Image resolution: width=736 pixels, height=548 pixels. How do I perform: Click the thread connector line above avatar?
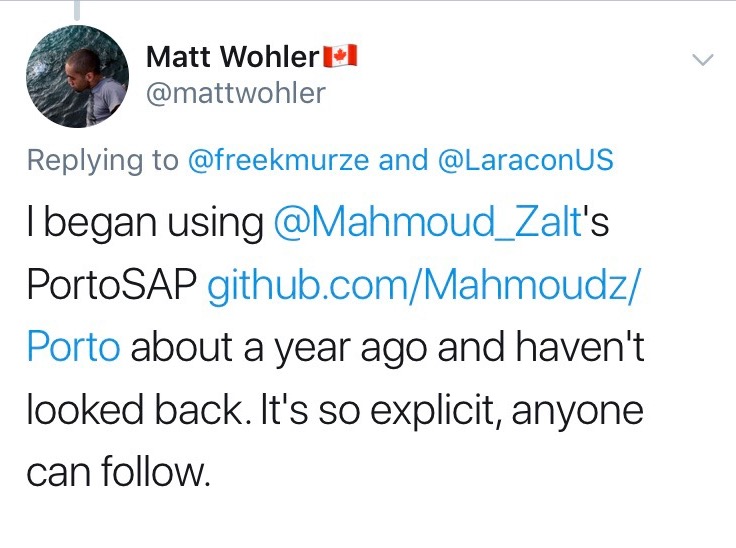point(76,10)
